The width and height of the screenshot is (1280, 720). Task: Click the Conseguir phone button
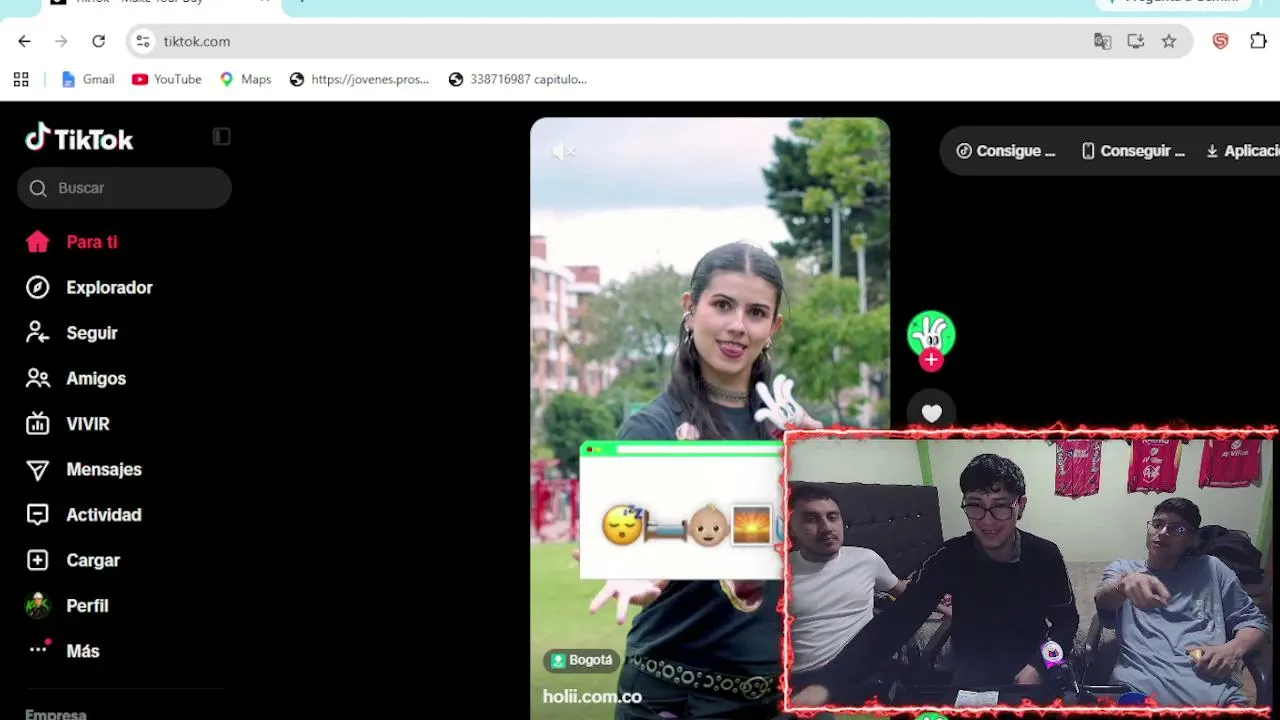(1132, 151)
